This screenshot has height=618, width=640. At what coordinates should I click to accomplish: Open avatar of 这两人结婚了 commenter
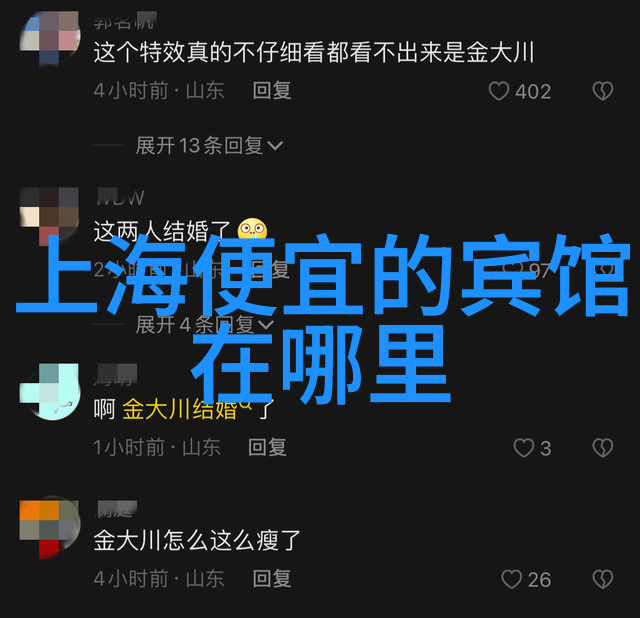[x=49, y=216]
